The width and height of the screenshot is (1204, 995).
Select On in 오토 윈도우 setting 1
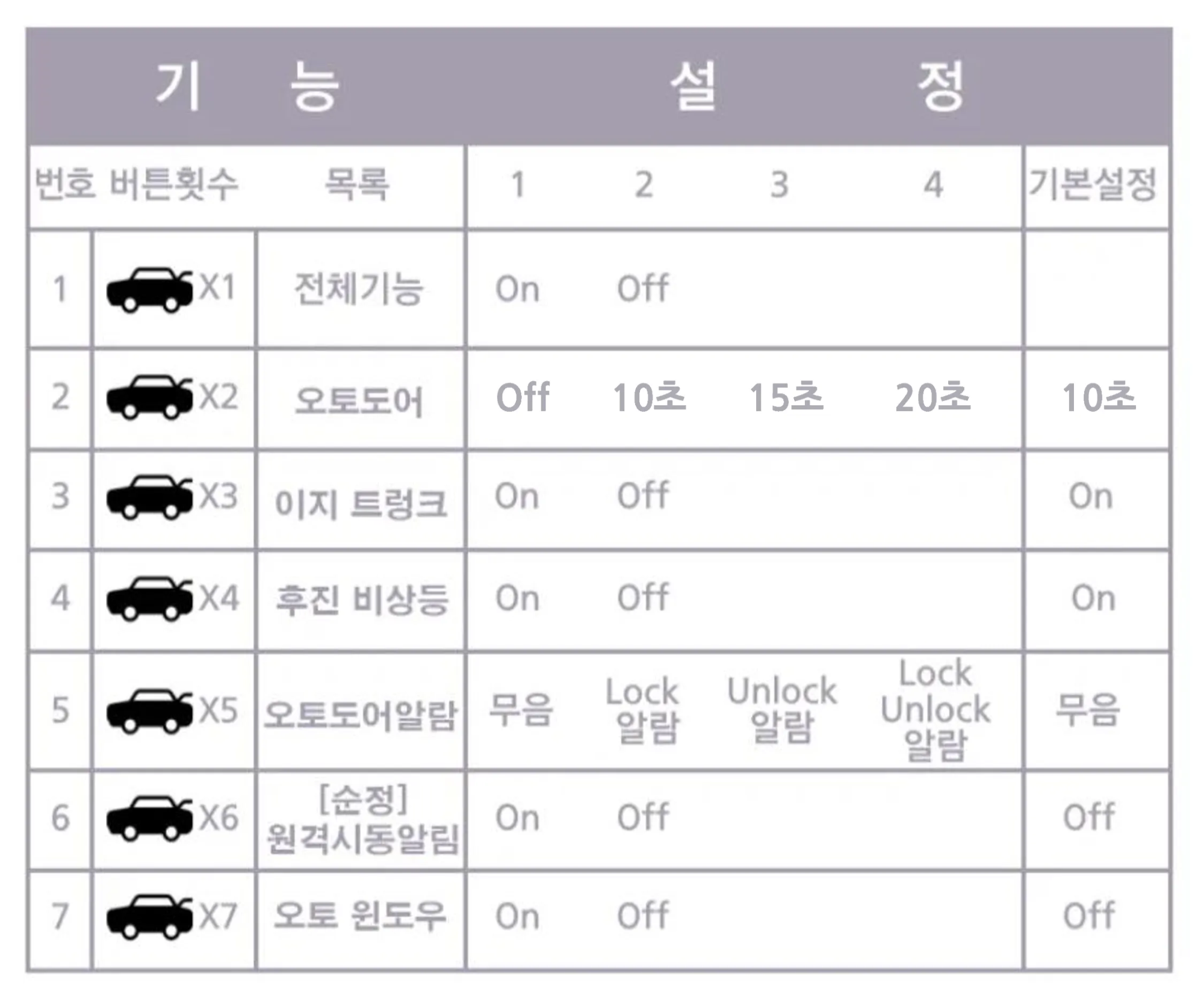pyautogui.click(x=518, y=917)
